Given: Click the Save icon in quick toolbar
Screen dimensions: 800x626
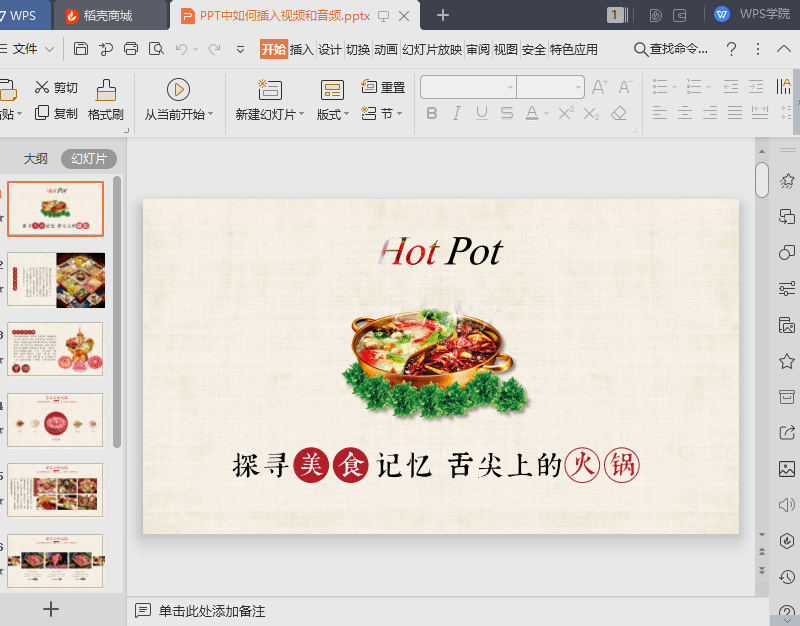Looking at the screenshot, I should click(81, 49).
